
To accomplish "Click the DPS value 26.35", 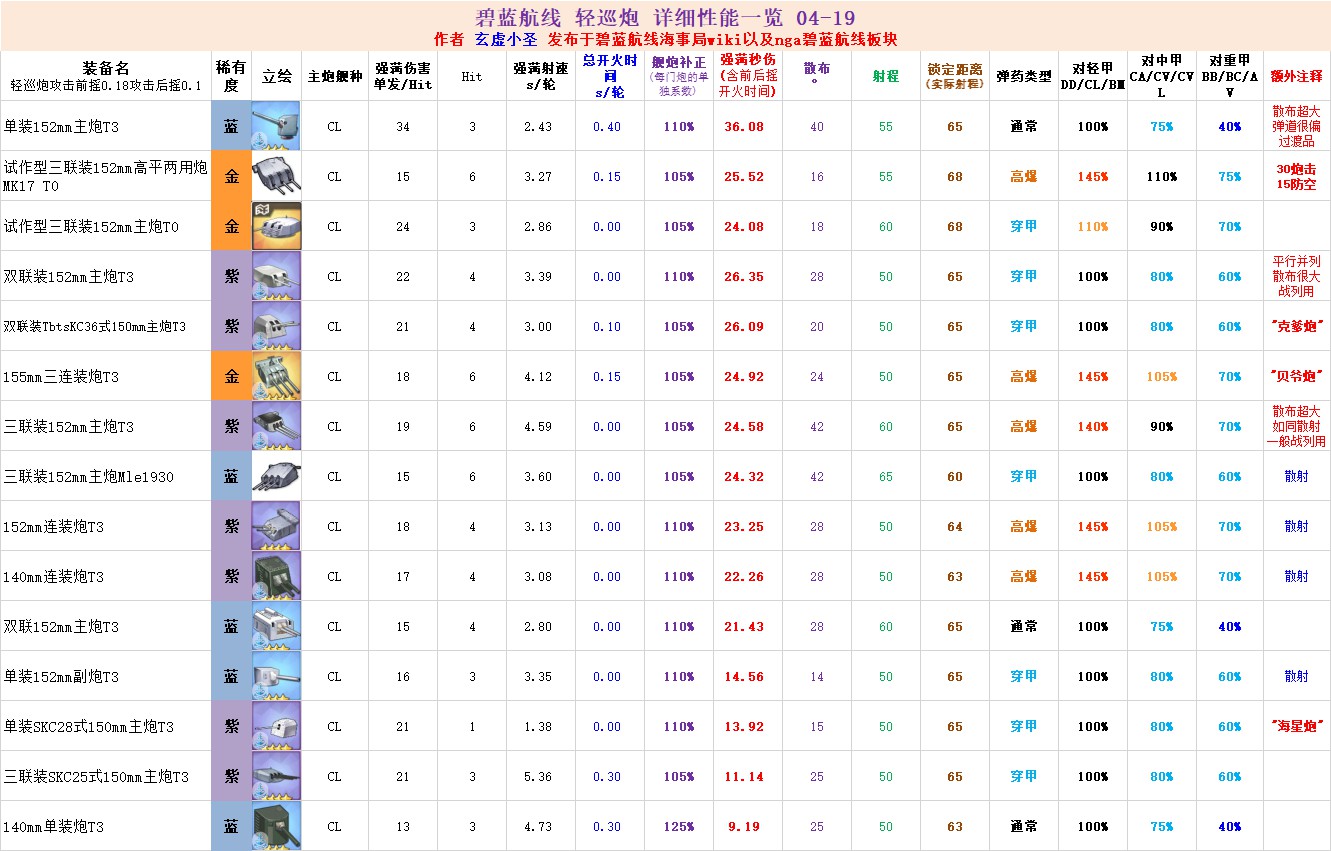I will [x=744, y=277].
